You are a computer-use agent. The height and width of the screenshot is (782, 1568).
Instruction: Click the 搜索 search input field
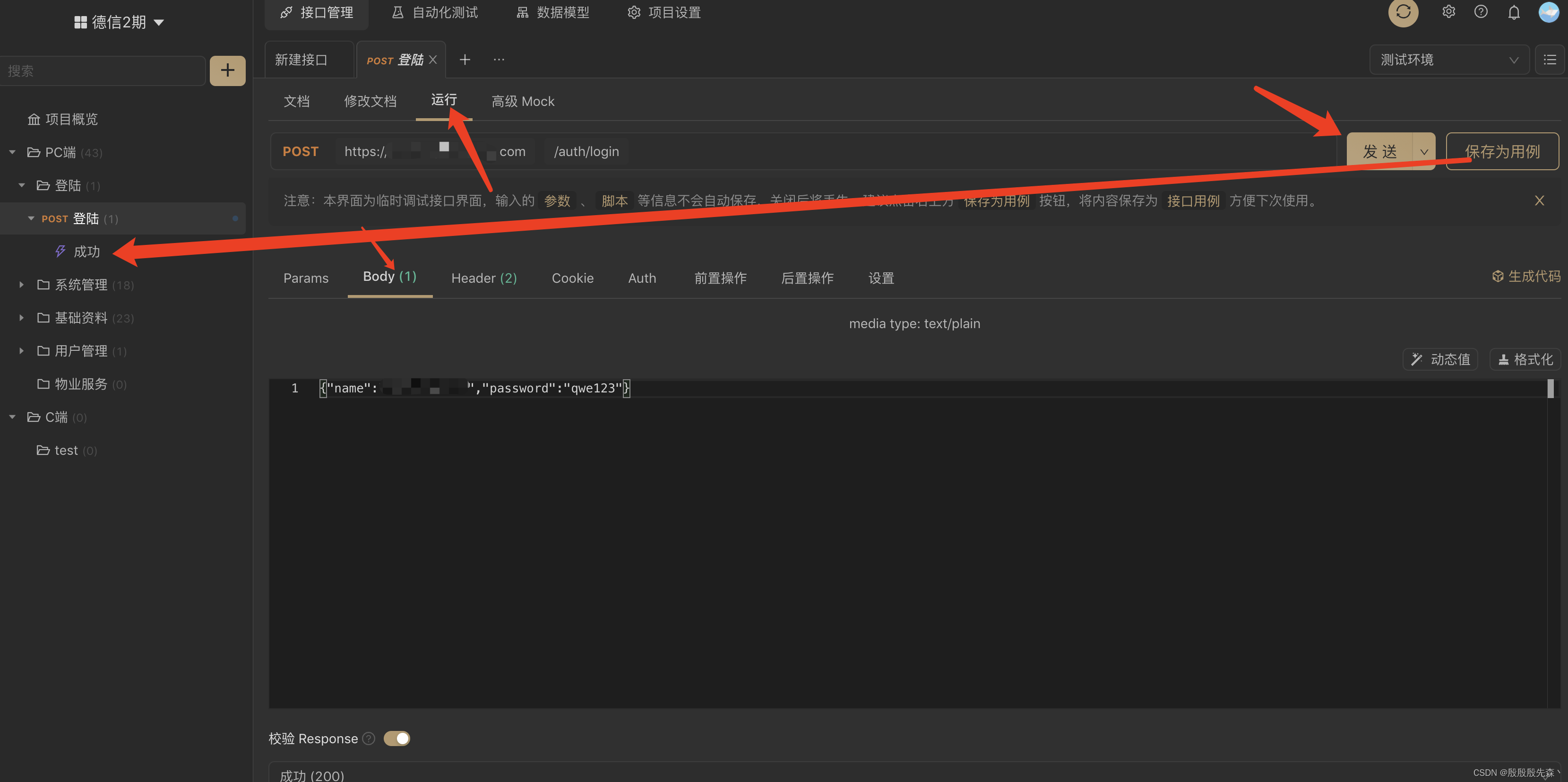(x=102, y=70)
